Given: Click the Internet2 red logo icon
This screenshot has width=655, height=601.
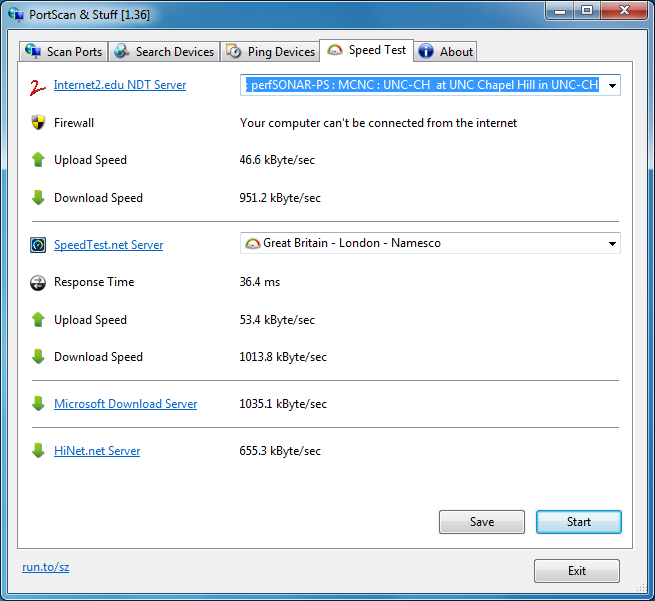Looking at the screenshot, I should [37, 87].
